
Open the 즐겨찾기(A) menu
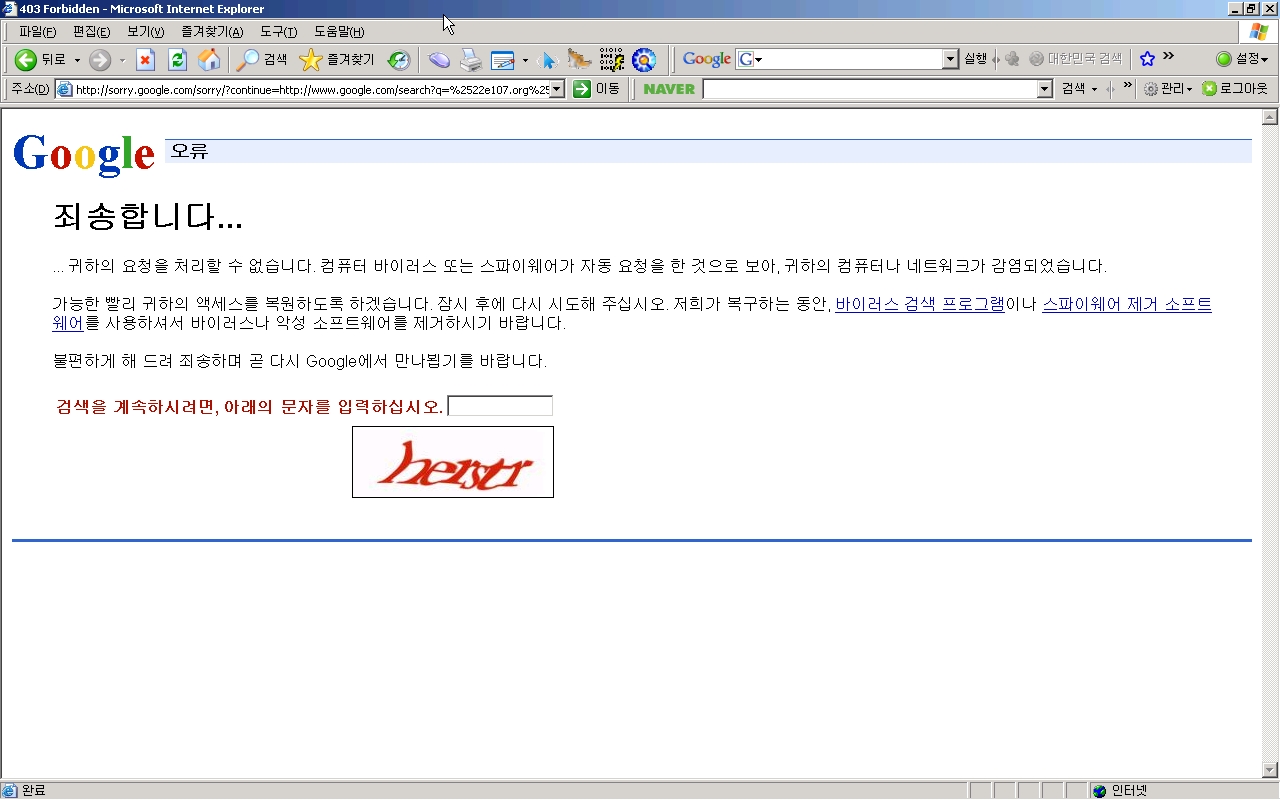(212, 31)
